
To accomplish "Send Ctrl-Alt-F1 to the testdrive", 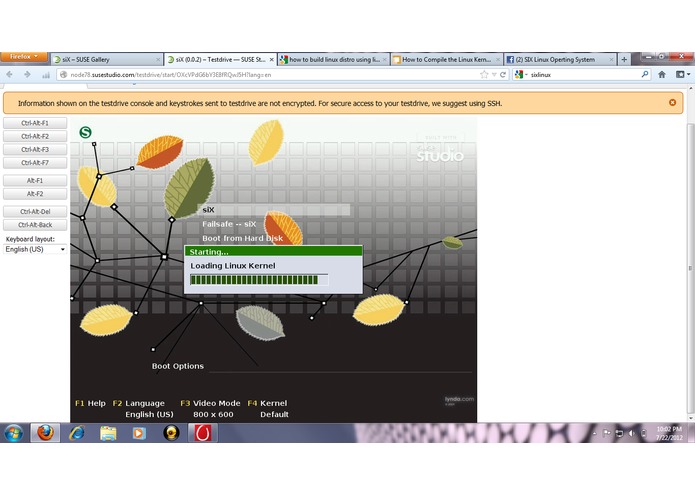I will tap(35, 123).
